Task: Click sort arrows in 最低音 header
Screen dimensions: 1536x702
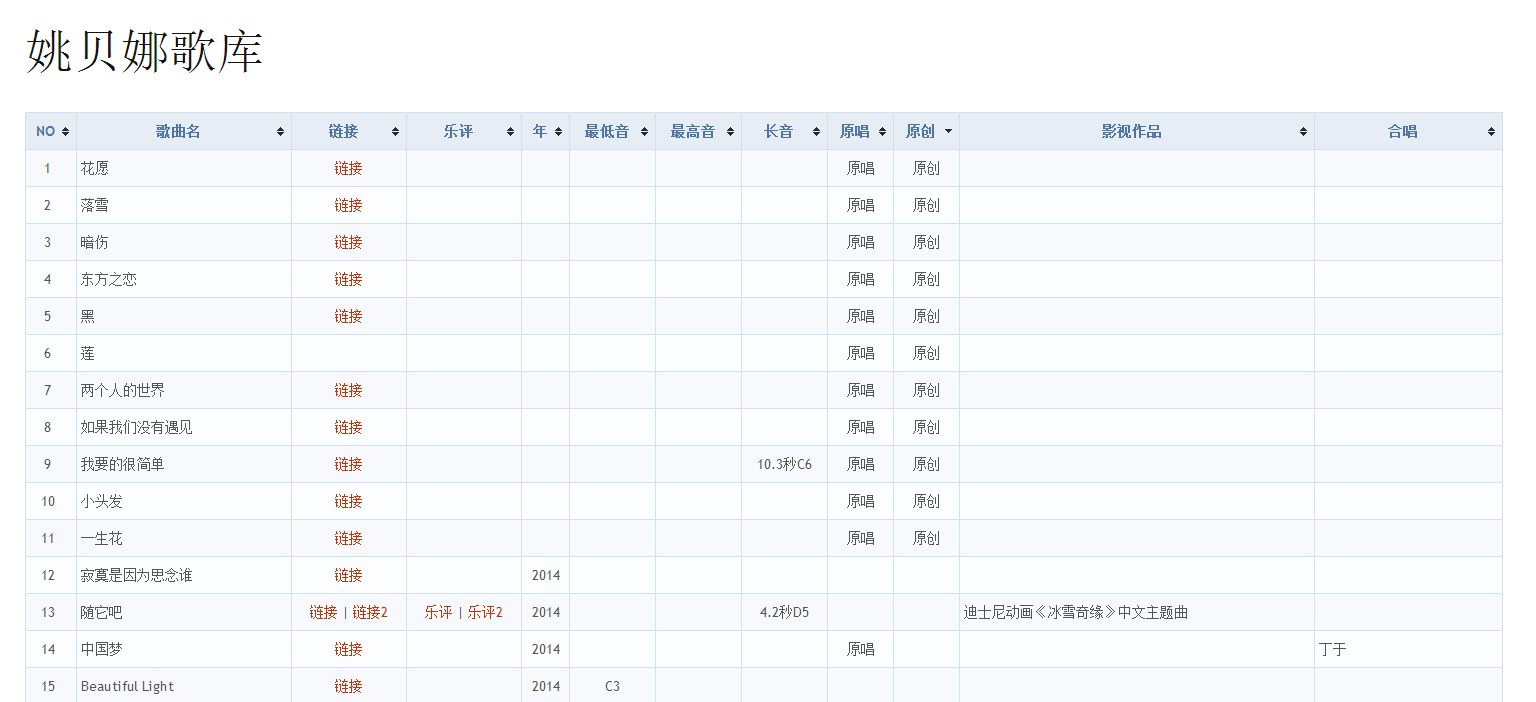Action: [644, 132]
